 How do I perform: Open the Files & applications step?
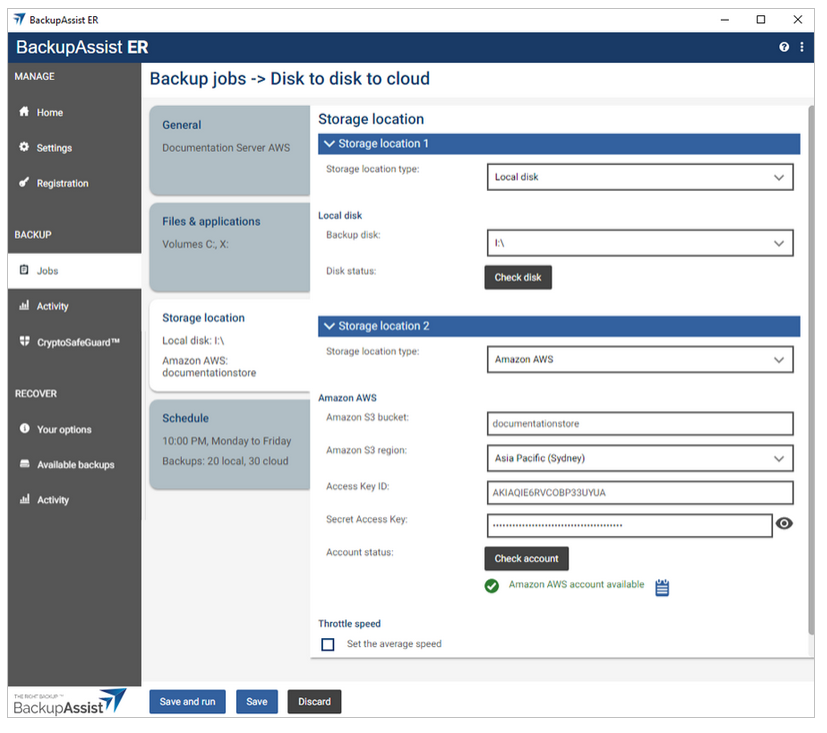pos(229,241)
